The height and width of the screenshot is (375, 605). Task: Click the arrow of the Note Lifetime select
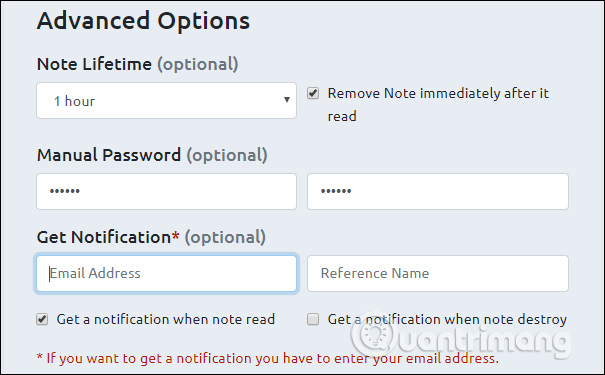pyautogui.click(x=287, y=100)
